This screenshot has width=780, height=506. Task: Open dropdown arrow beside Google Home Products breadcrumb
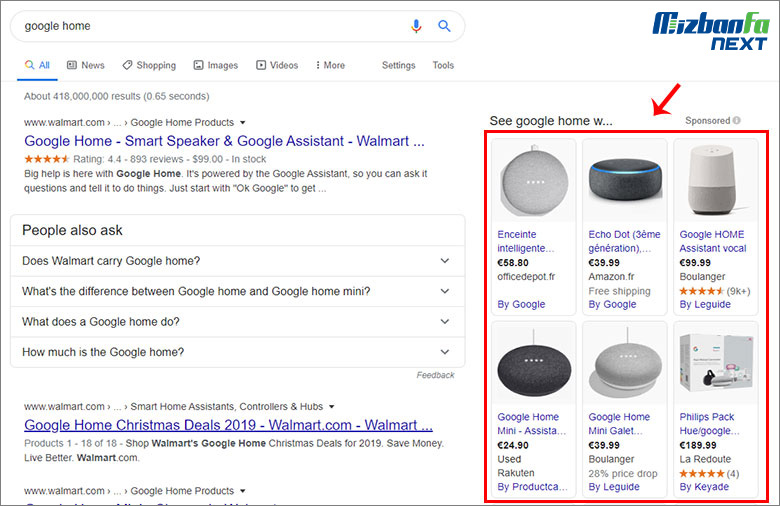[x=243, y=123]
